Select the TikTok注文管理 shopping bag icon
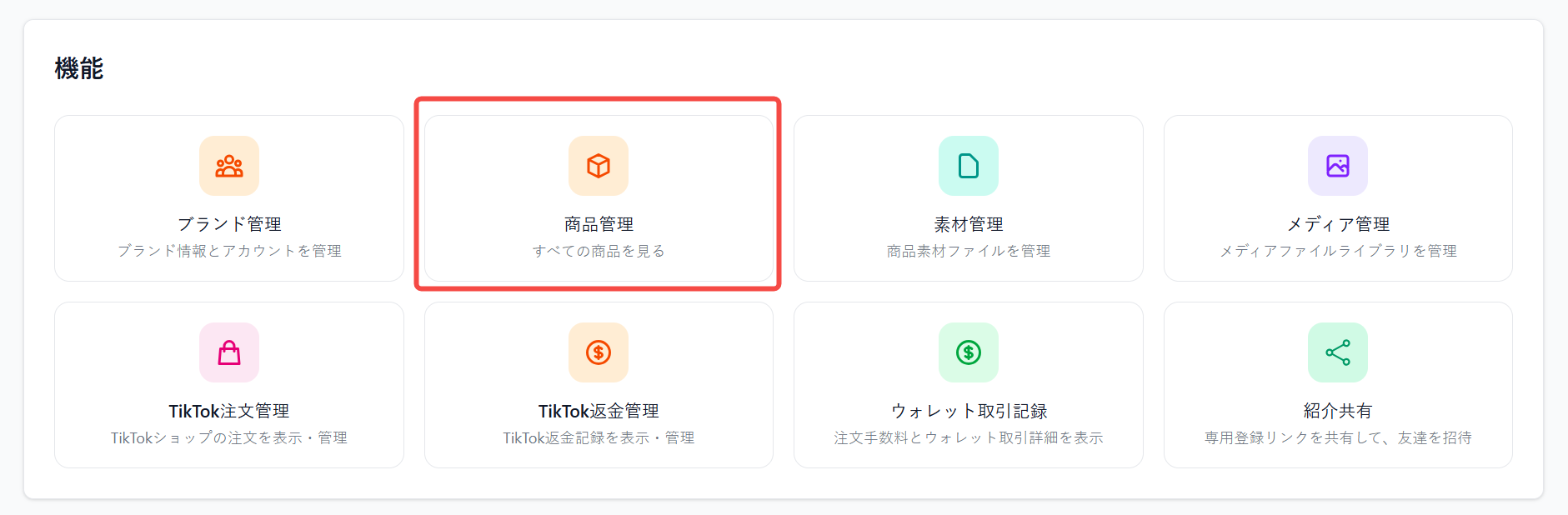This screenshot has height=515, width=1568. tap(228, 352)
